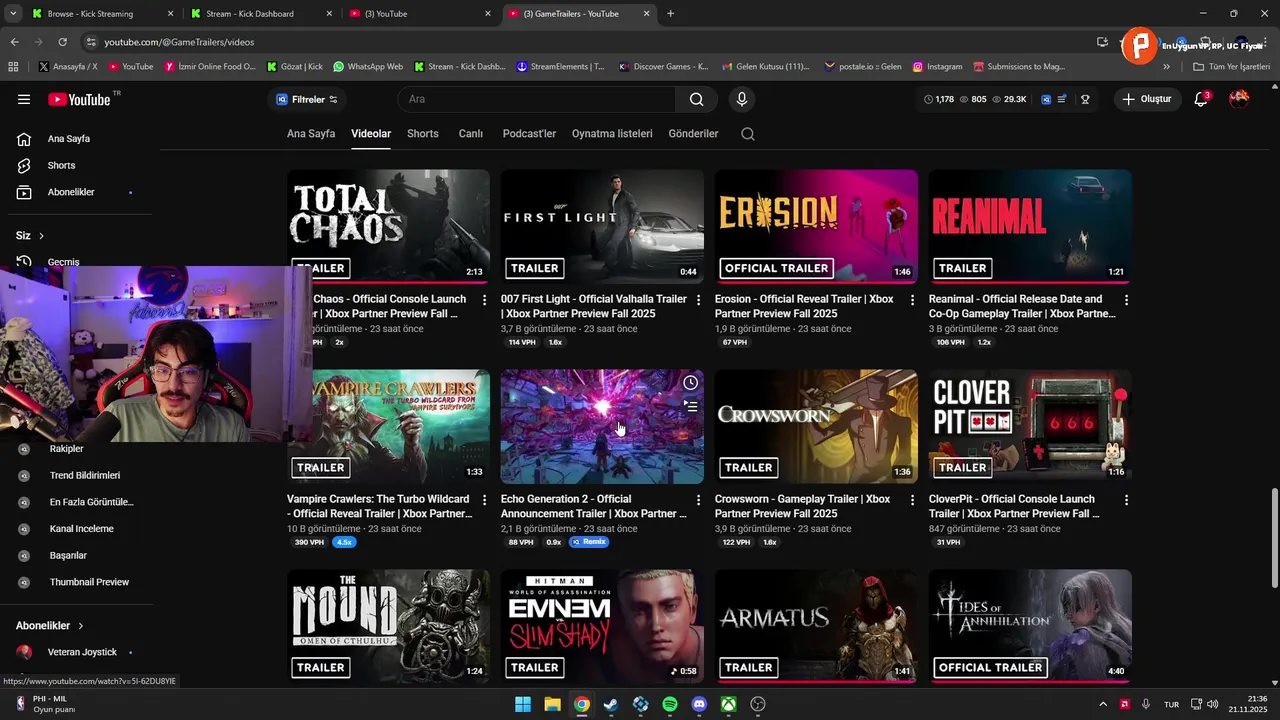Open the Filtreler filter dropdown
The width and height of the screenshot is (1280, 720).
tap(307, 99)
